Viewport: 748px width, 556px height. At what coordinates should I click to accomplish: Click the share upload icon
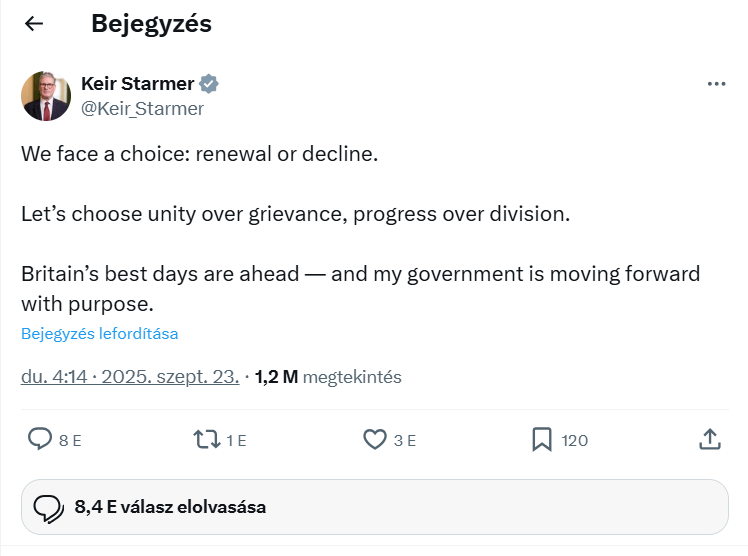[709, 439]
